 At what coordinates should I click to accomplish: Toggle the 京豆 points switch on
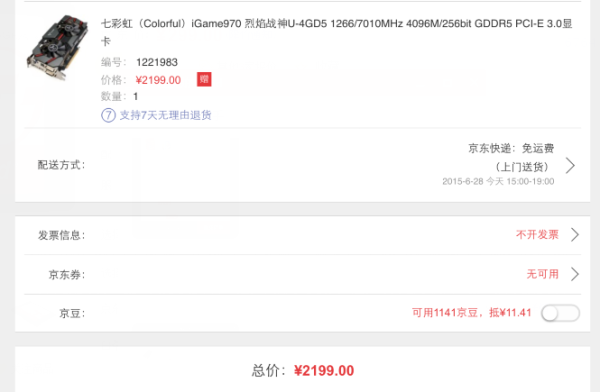click(x=560, y=313)
